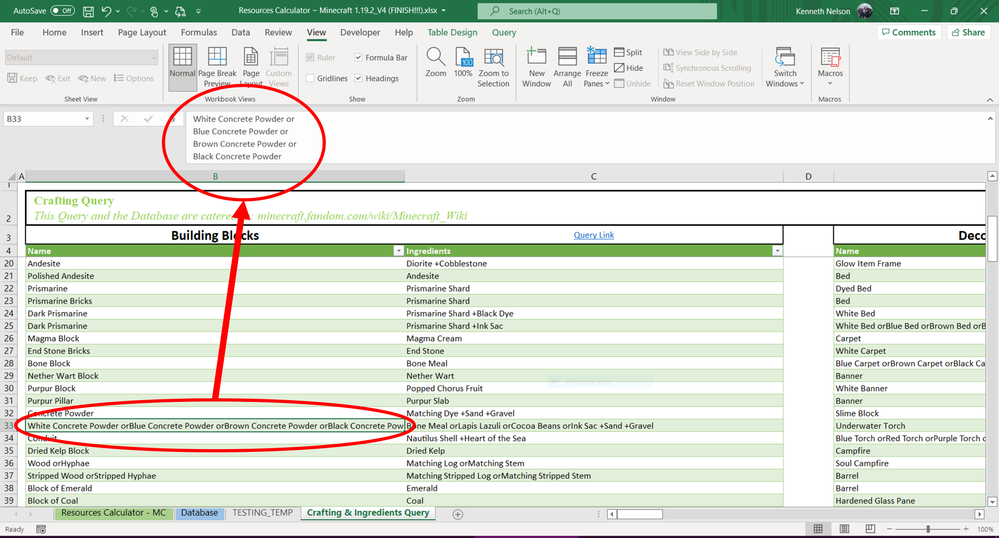Click the Query Link hyperlink
999x538 pixels.
[x=593, y=235]
